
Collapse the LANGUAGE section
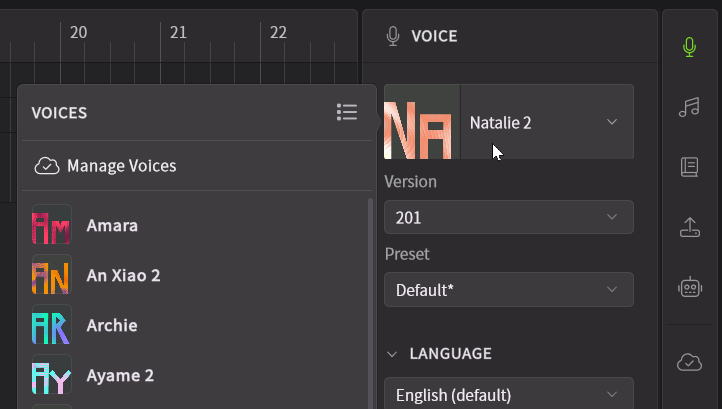(392, 354)
